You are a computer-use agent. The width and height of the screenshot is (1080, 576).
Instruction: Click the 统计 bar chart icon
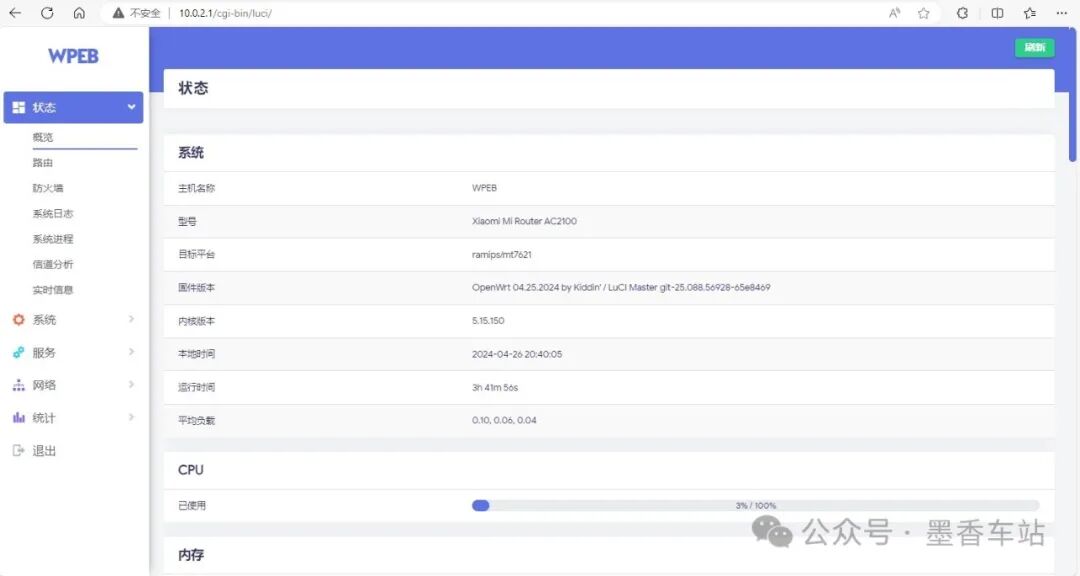pos(19,417)
